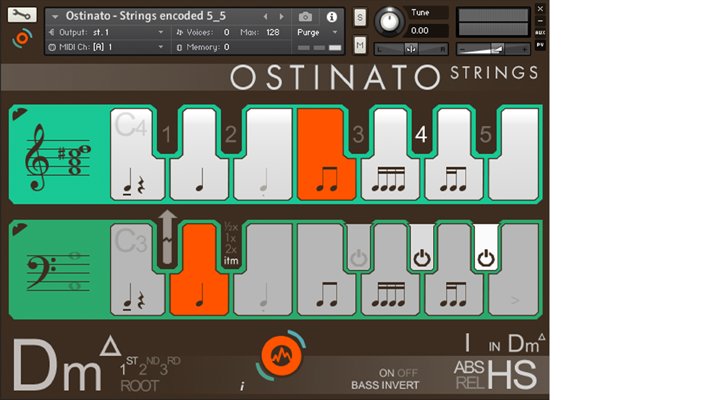This screenshot has height=400, width=710.
Task: Select the eighth notes key in treble row
Action: point(325,178)
